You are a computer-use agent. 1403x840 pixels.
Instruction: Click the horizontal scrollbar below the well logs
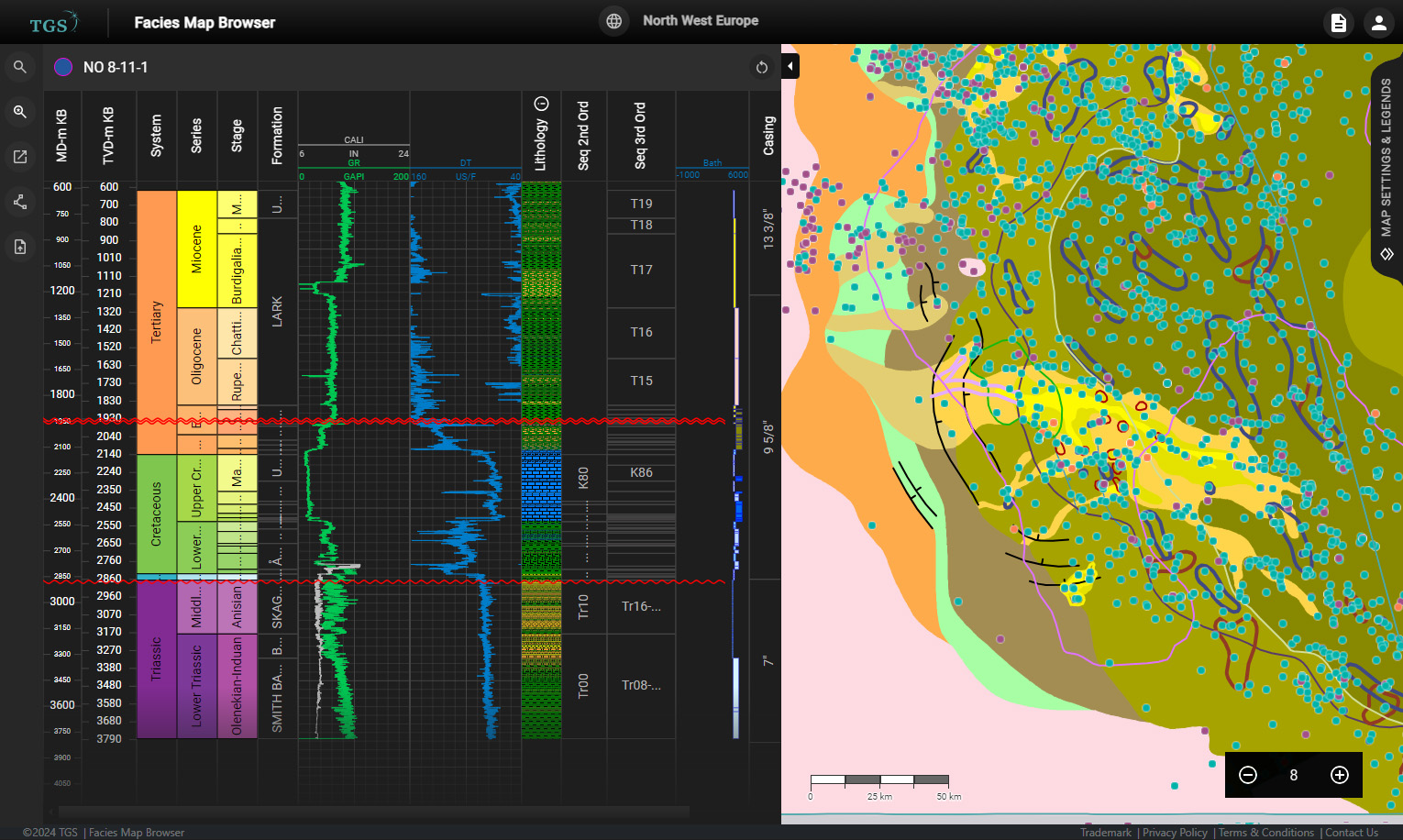click(367, 812)
